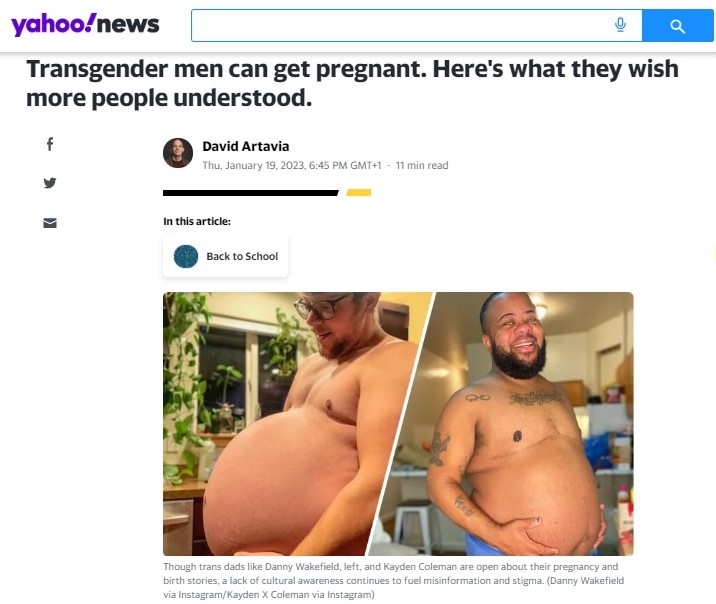Screen dimensions: 716x604
Task: Click the microphone voice search icon
Action: pos(620,25)
